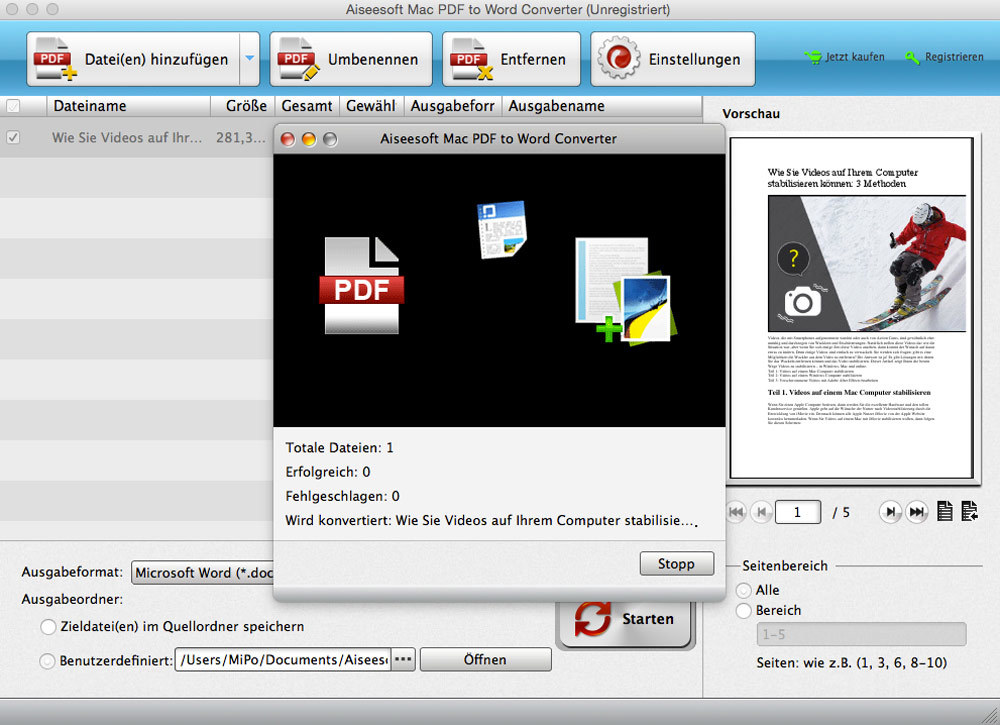Jump to the last page in preview
The width and height of the screenshot is (1000, 725).
[x=916, y=512]
